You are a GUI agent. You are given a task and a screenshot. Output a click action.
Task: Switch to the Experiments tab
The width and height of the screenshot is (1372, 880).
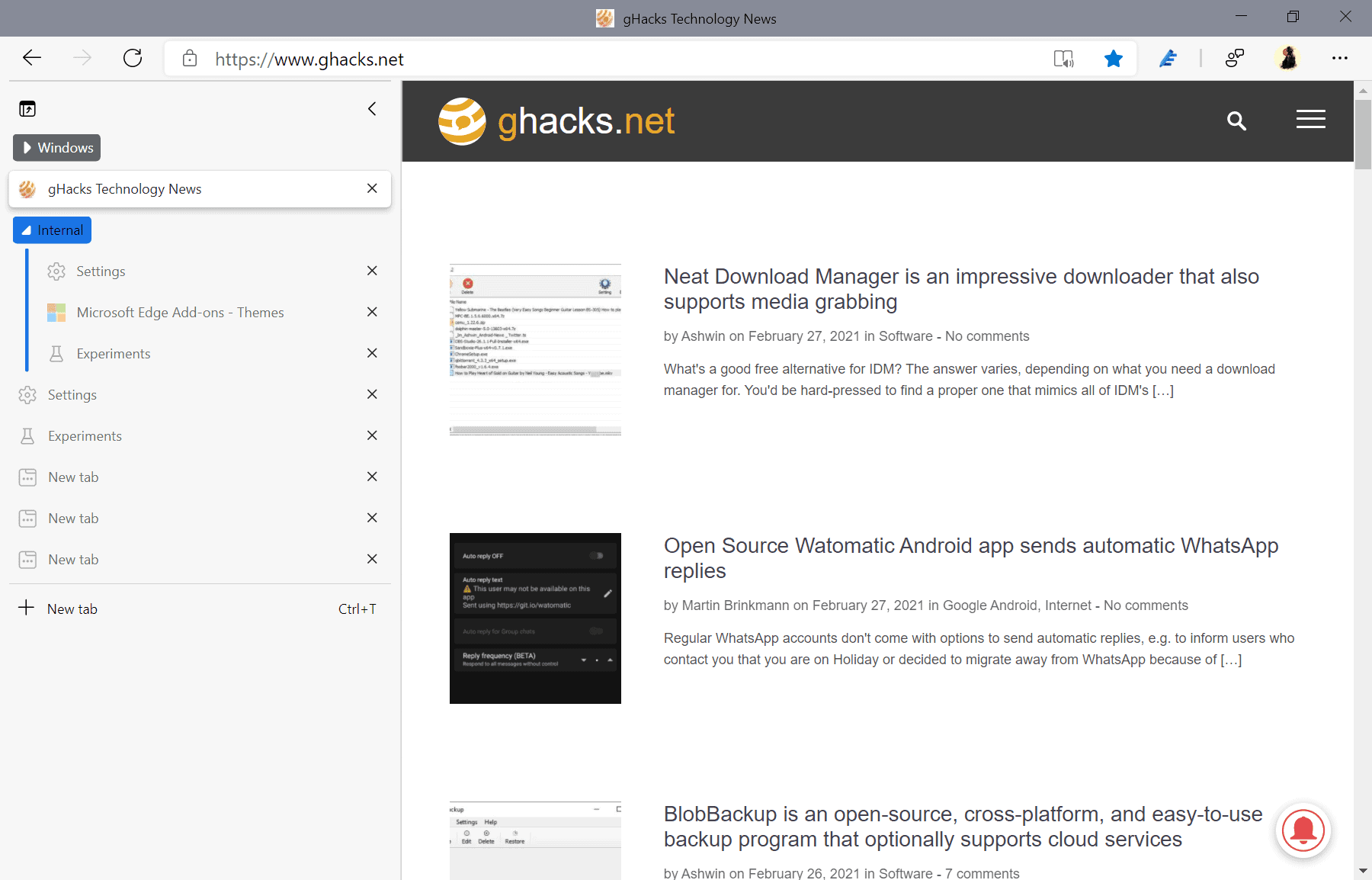(x=113, y=353)
